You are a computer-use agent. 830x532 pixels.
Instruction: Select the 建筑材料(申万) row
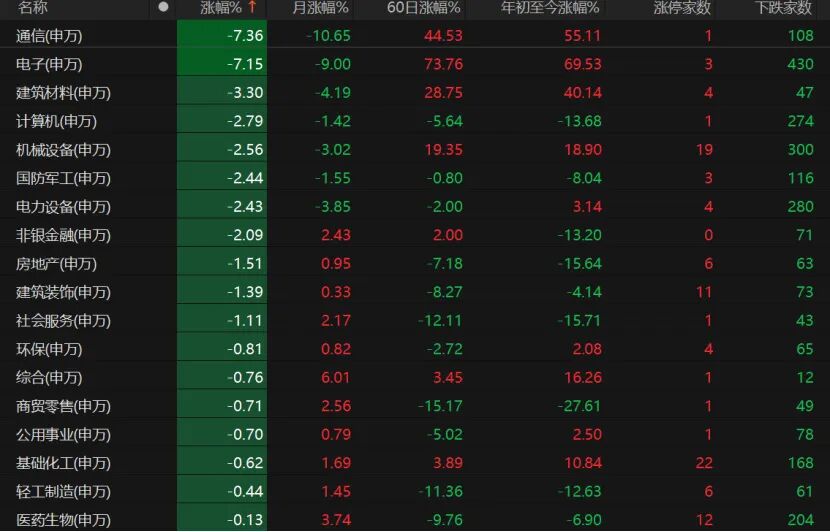(x=415, y=93)
